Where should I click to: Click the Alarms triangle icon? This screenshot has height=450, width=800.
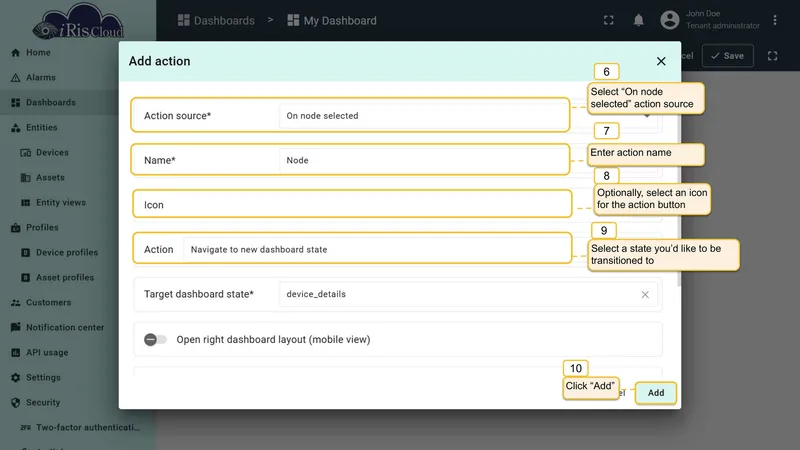(15, 78)
